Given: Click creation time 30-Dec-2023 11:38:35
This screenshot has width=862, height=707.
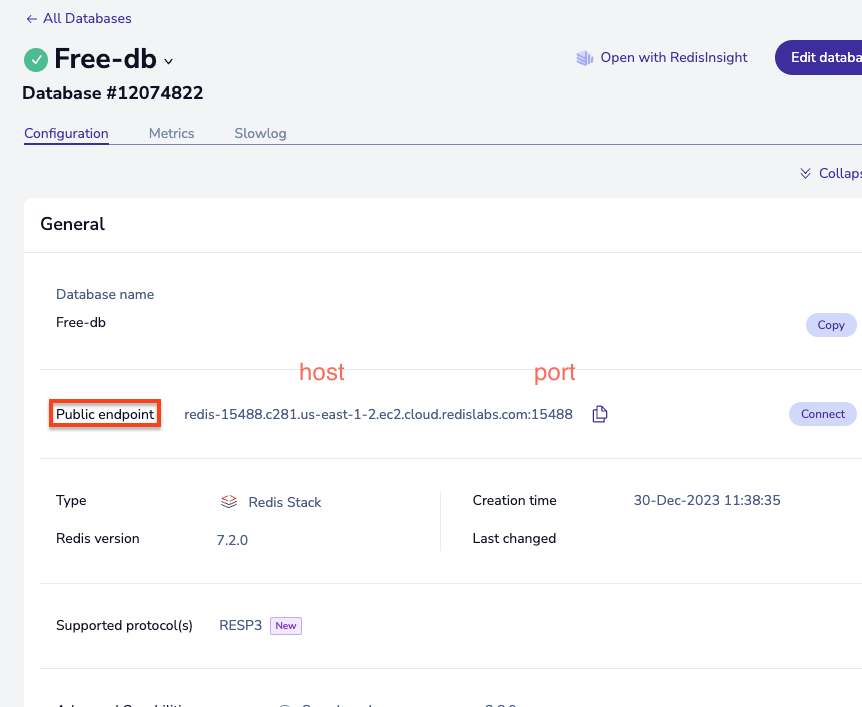Looking at the screenshot, I should (707, 500).
